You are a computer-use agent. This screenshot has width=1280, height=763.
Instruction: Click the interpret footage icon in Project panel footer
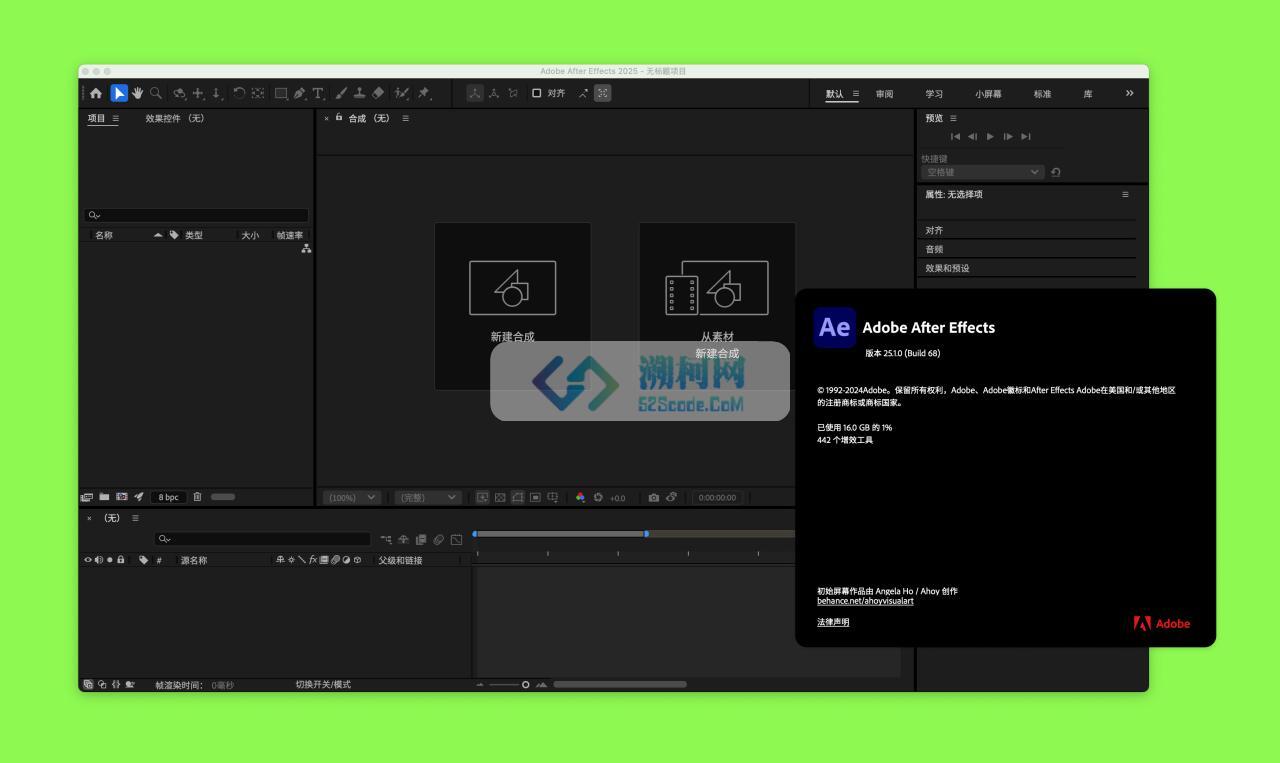[x=87, y=497]
